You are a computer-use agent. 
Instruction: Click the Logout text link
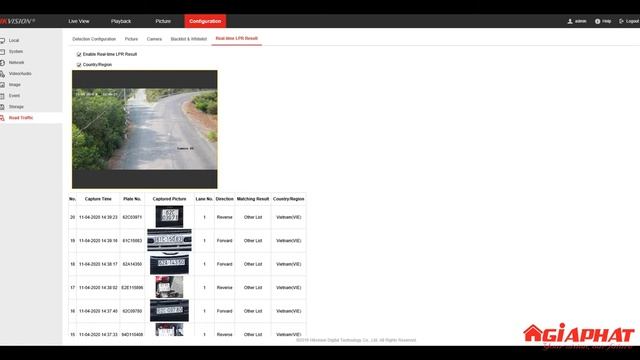click(x=632, y=21)
